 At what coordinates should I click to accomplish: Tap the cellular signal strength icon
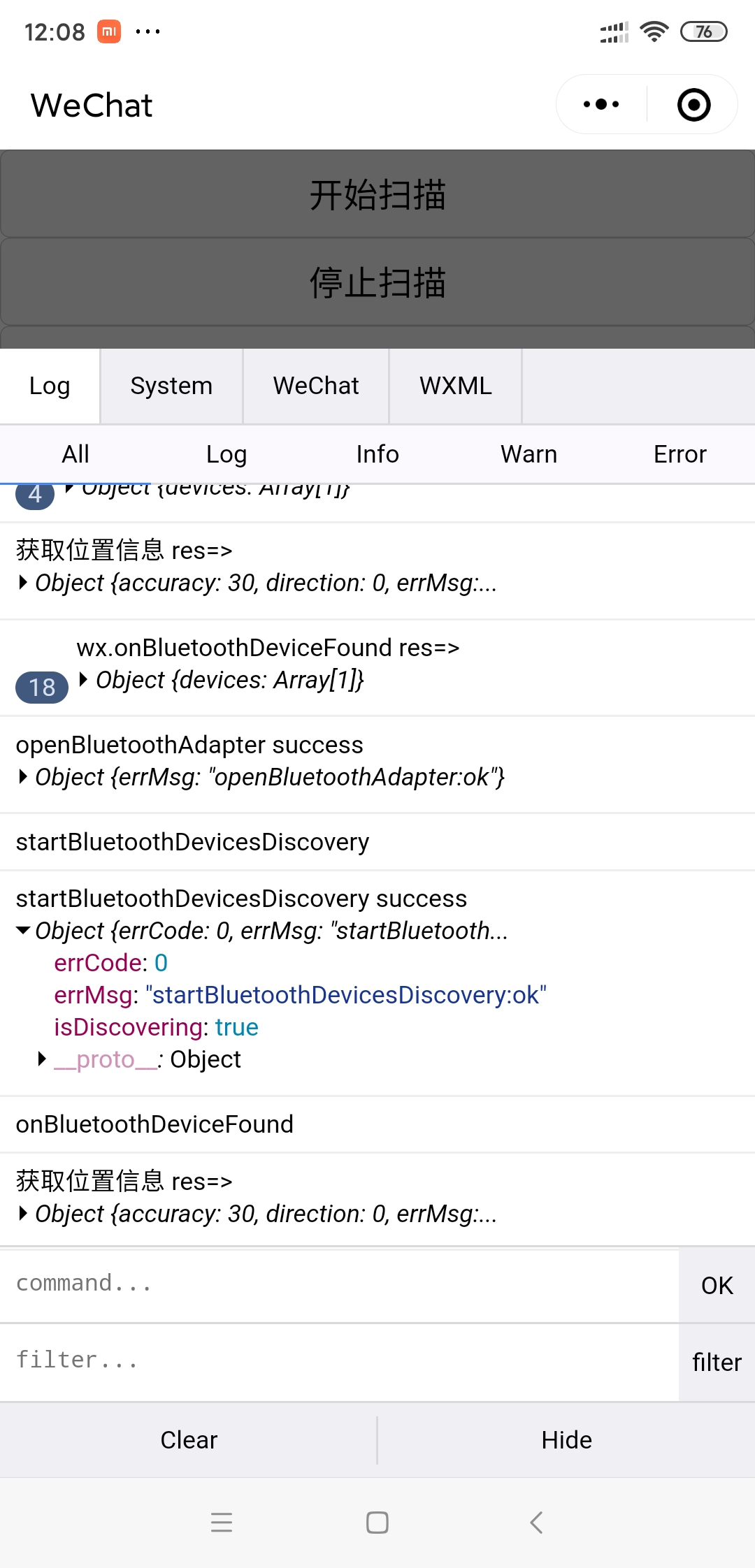pos(614,32)
